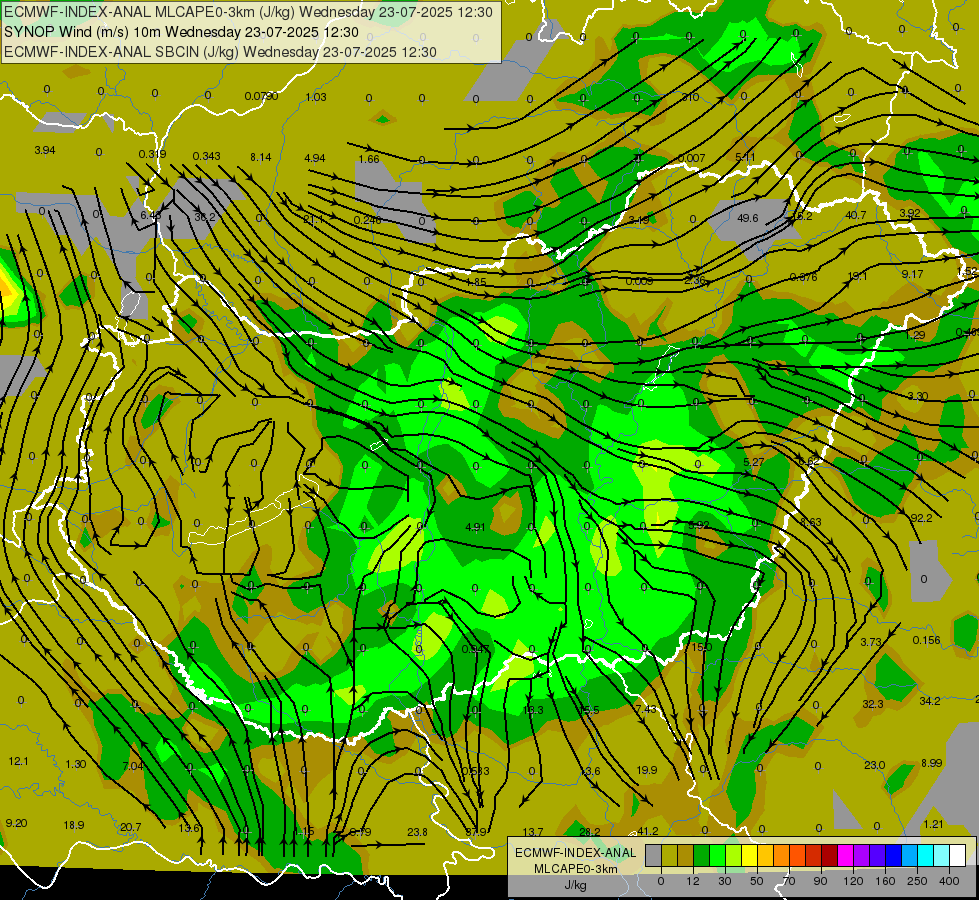Click the legend tick label '50'

click(757, 881)
